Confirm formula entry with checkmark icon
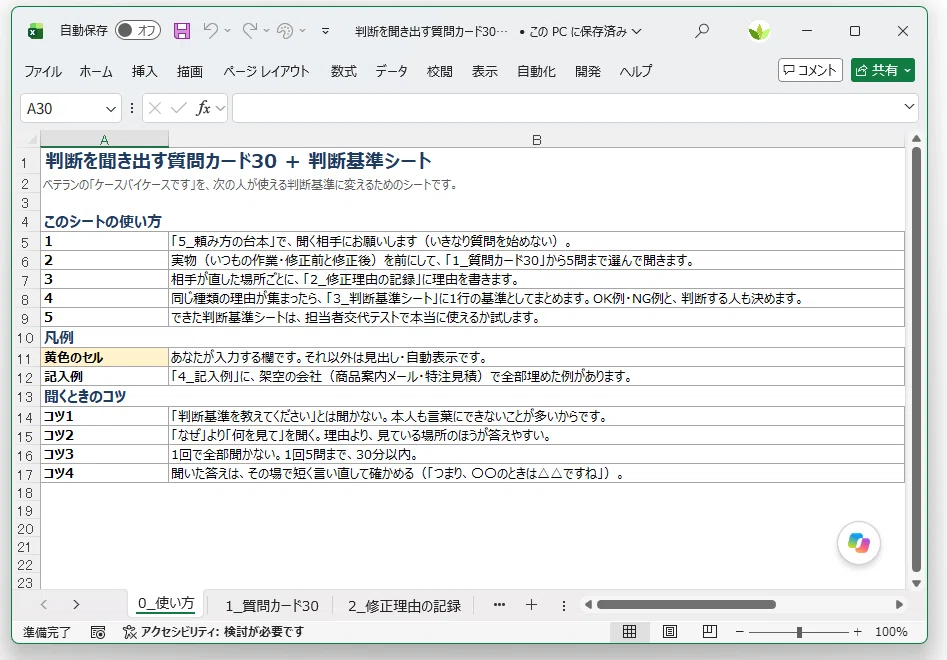The height and width of the screenshot is (660, 947). click(x=178, y=109)
